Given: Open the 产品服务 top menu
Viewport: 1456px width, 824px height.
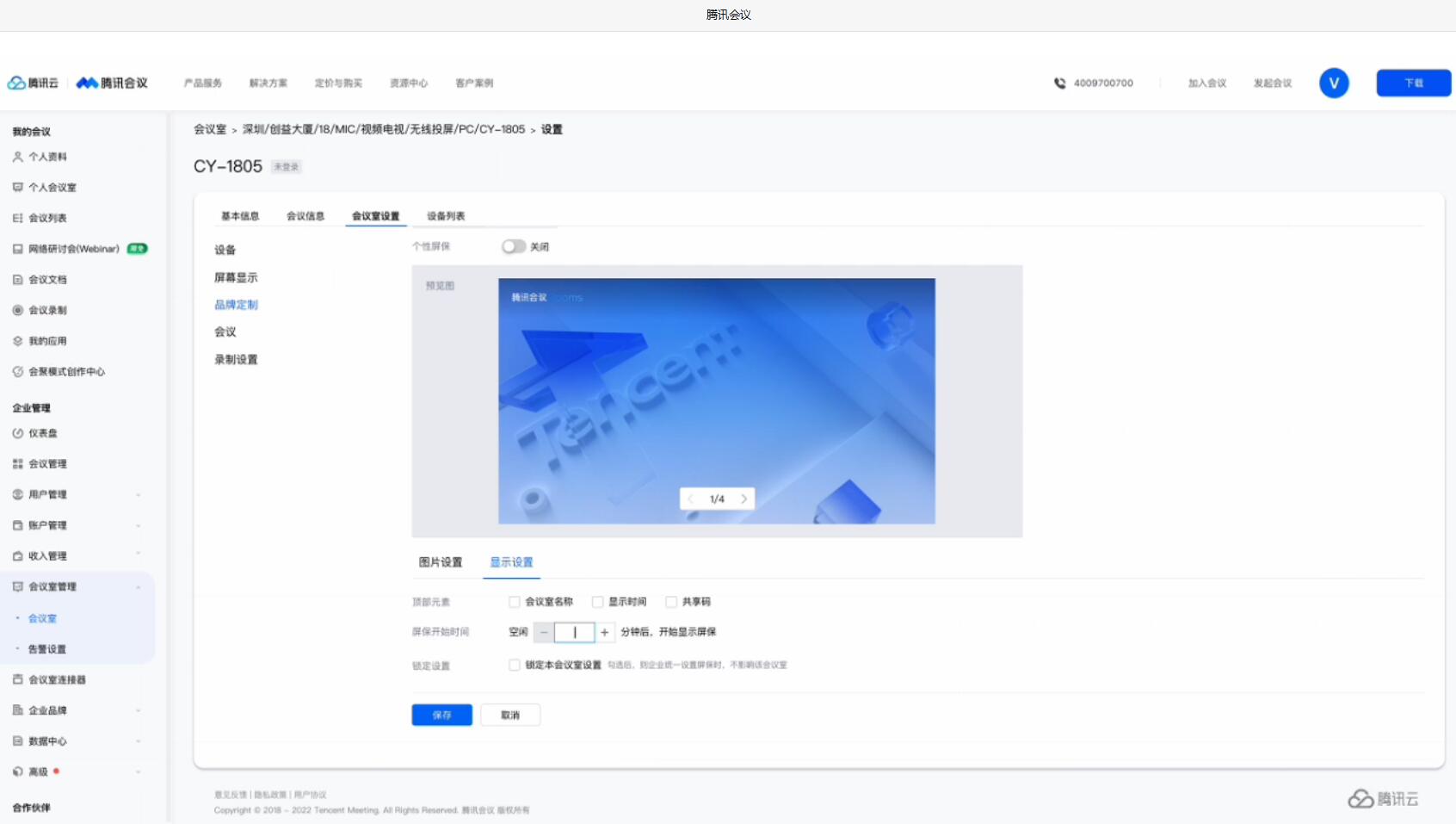Looking at the screenshot, I should [203, 84].
